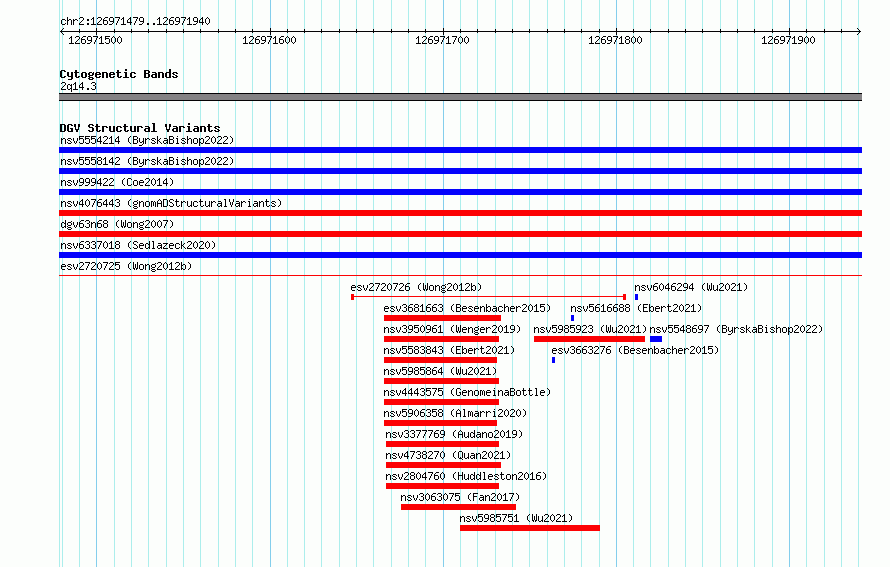Screen dimensions: 890x567
Task: Click thin red span of esv2720726
Action: (489, 297)
